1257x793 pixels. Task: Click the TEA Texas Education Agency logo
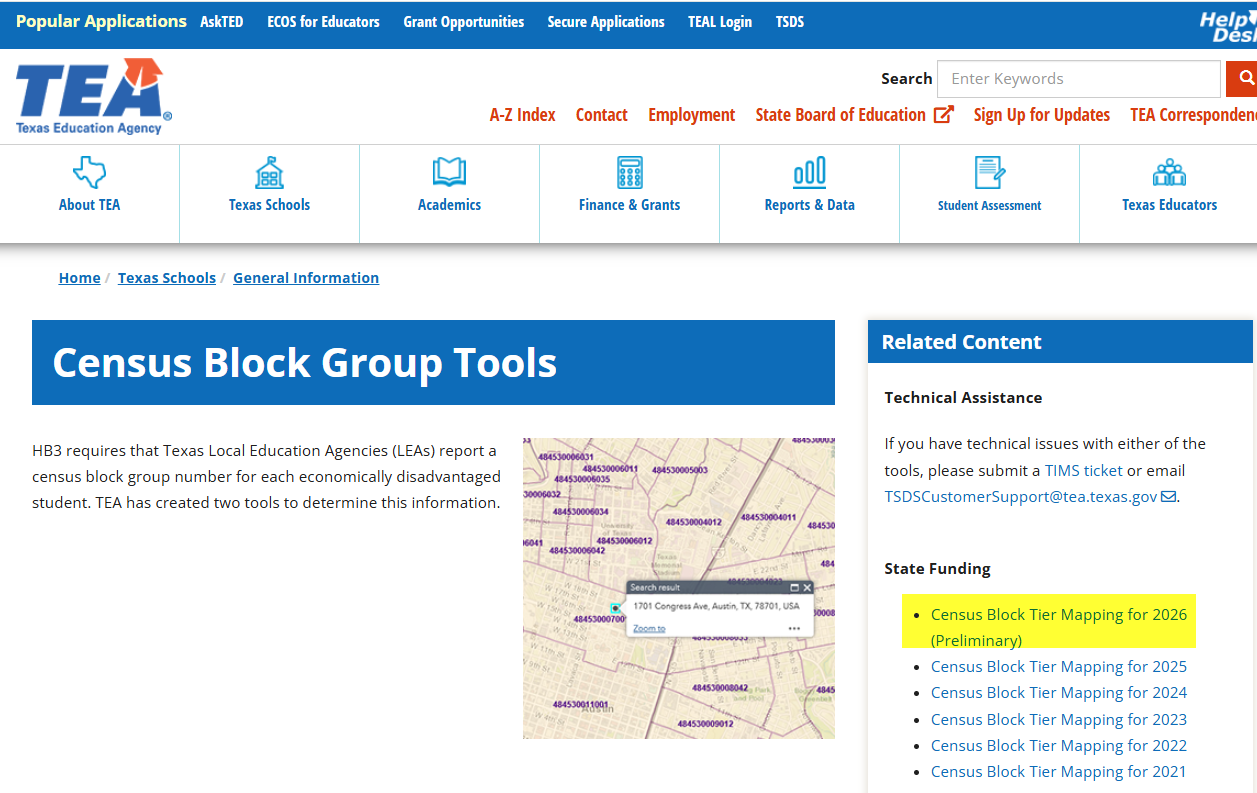point(93,96)
